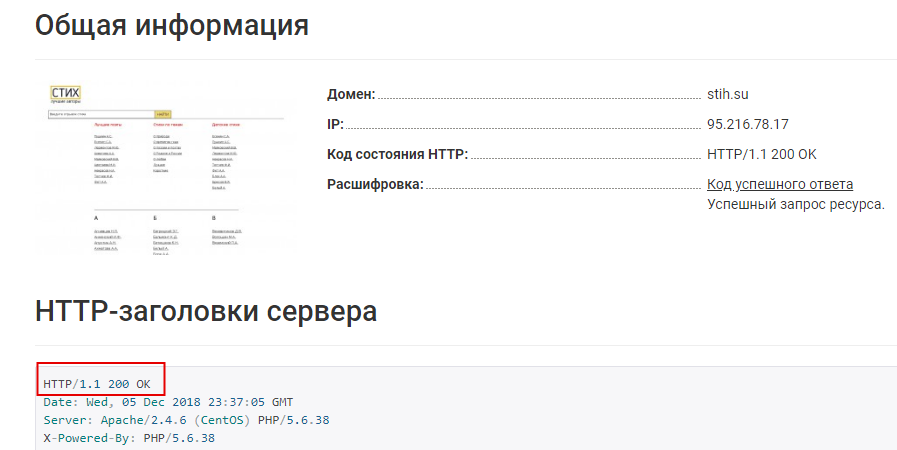Click the letter "А" section in the preview
This screenshot has width=897, height=450.
(x=96, y=216)
